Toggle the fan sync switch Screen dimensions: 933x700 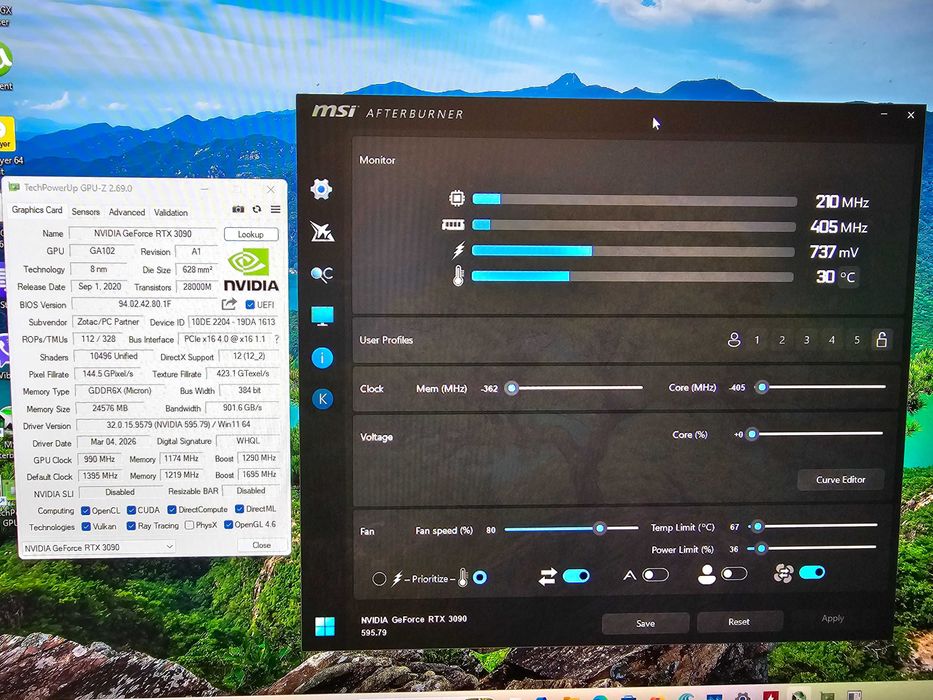(x=812, y=573)
